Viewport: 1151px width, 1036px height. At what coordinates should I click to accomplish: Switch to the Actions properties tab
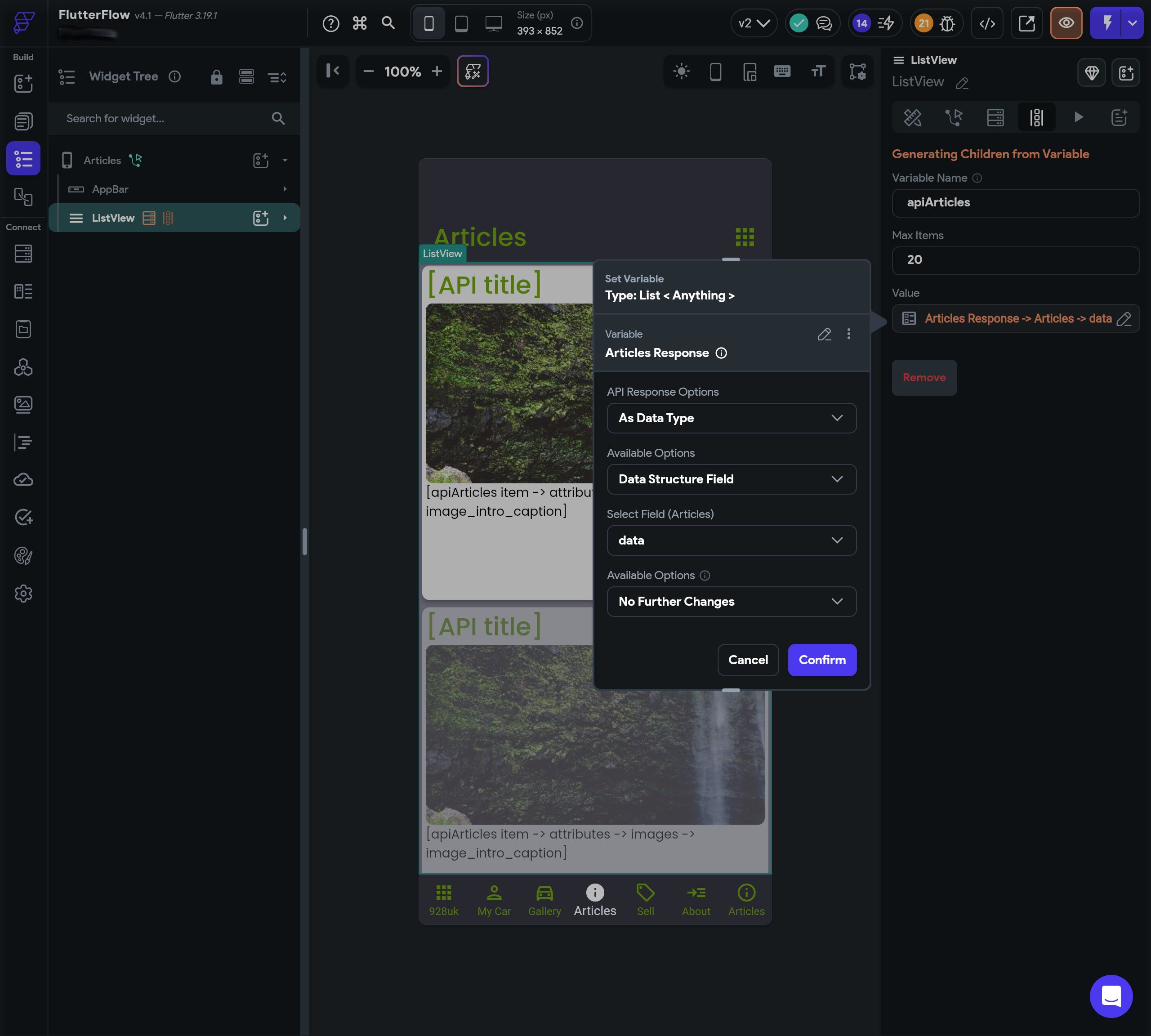tap(954, 117)
